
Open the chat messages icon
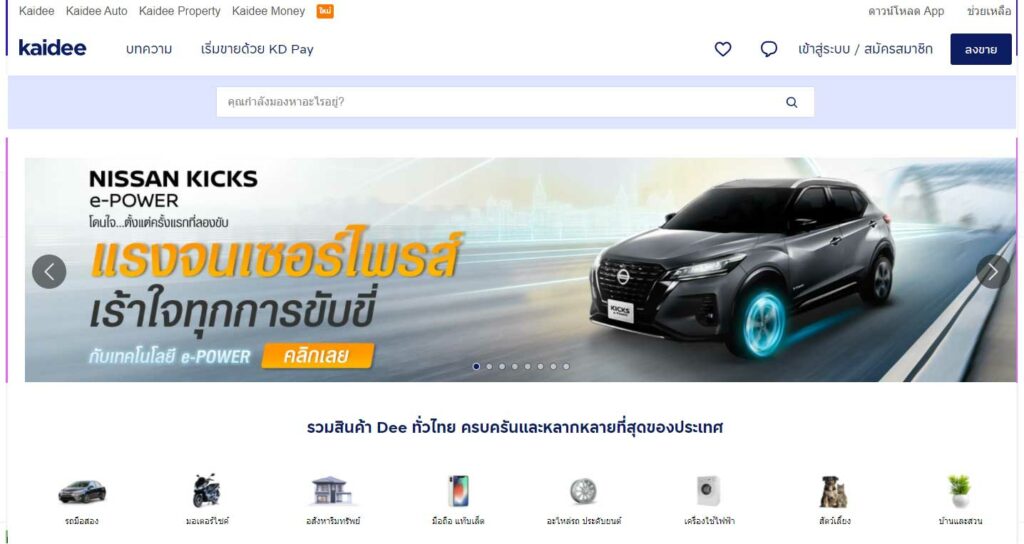[769, 49]
